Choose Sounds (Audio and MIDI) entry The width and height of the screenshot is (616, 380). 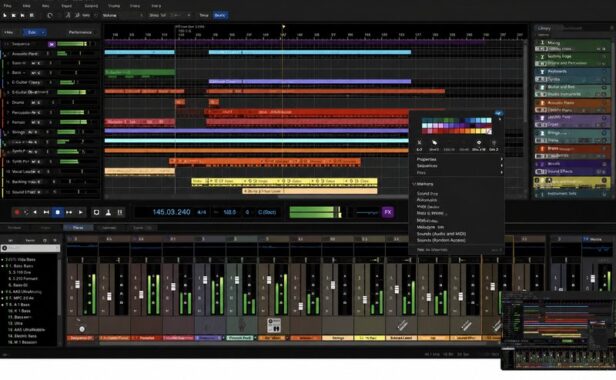pos(441,234)
